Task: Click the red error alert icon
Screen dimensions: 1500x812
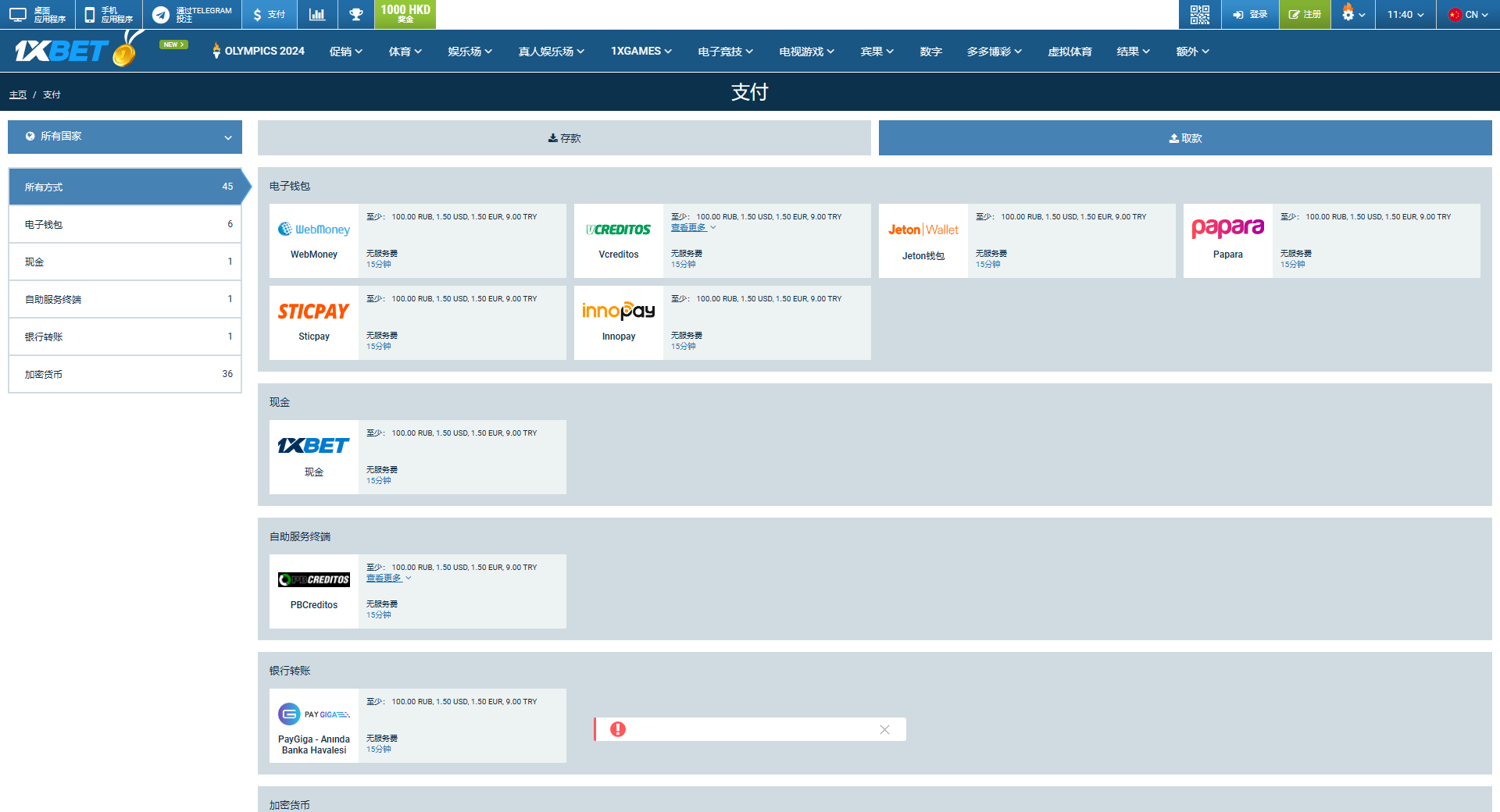Action: point(618,729)
